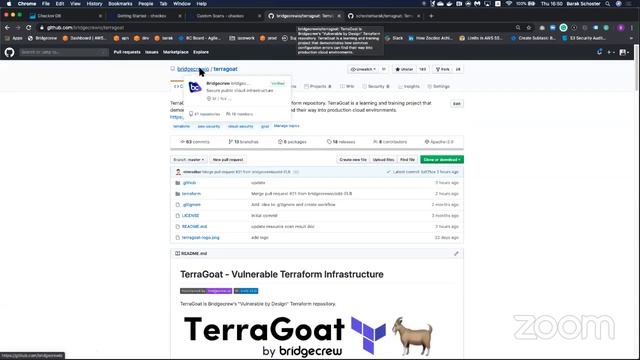Close the Checkov DB tab
The height and width of the screenshot is (360, 640).
pyautogui.click(x=100, y=16)
